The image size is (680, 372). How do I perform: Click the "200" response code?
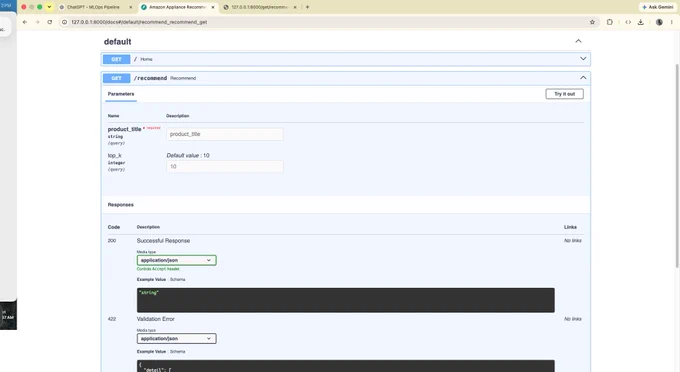click(x=112, y=241)
